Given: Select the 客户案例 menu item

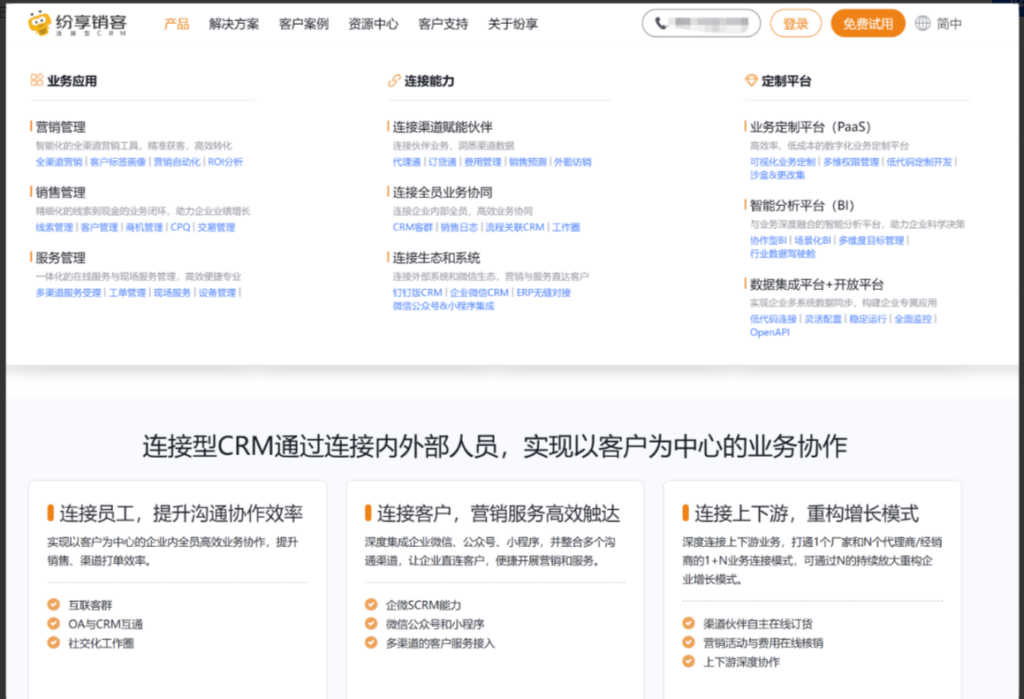Looking at the screenshot, I should [x=303, y=24].
